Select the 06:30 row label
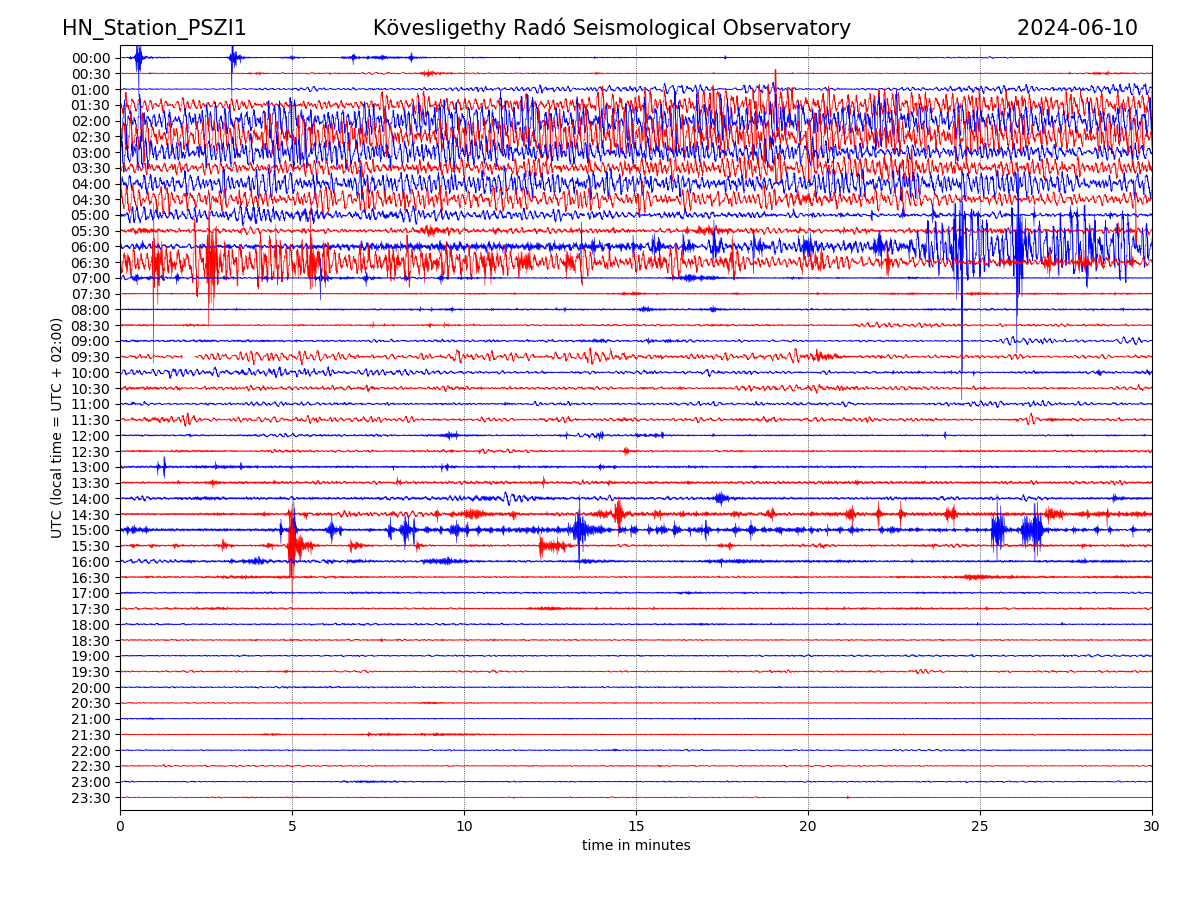Viewport: 1200px width, 900px height. tap(90, 263)
